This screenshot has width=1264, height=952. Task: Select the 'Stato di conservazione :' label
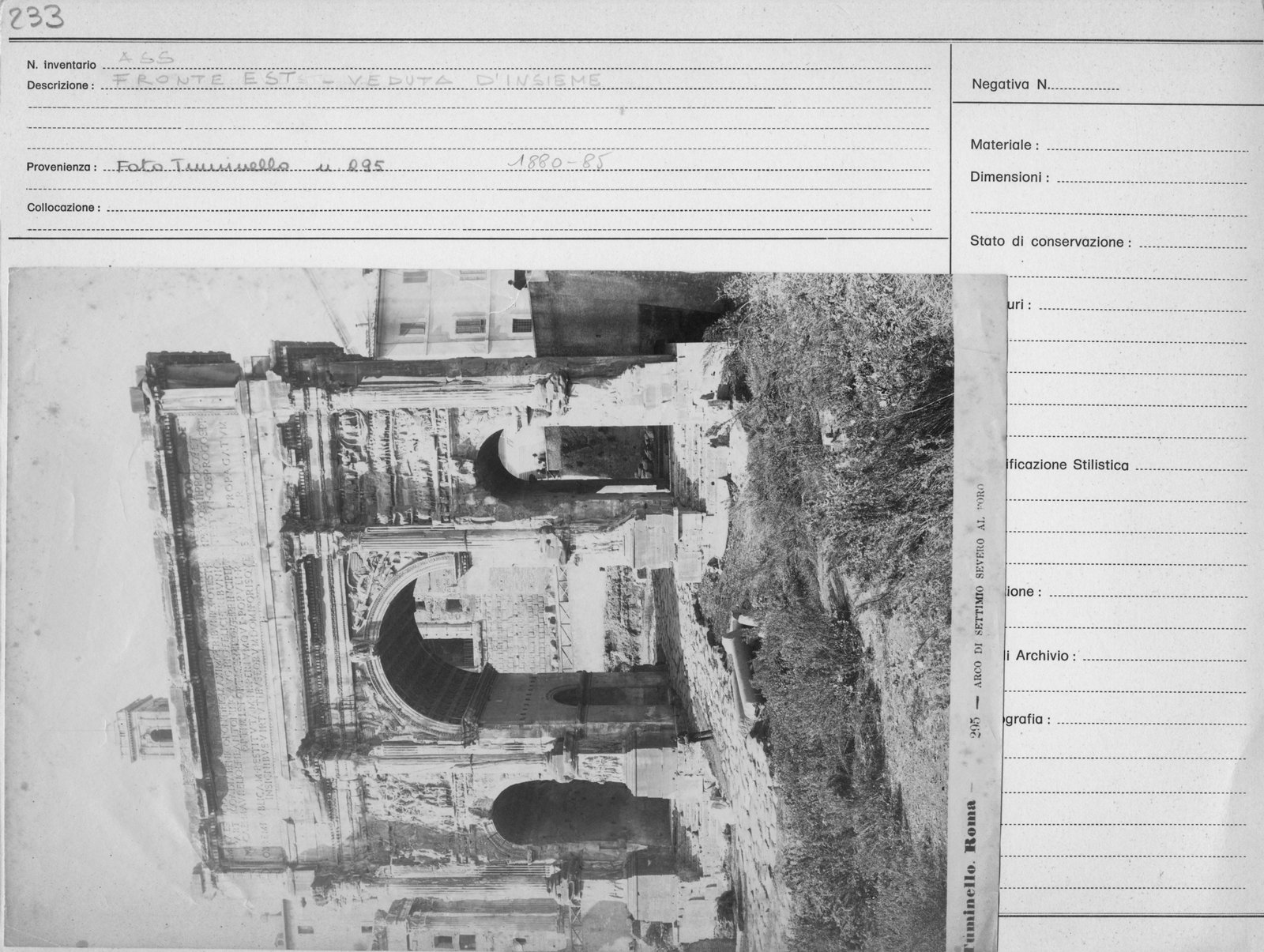coord(1051,242)
